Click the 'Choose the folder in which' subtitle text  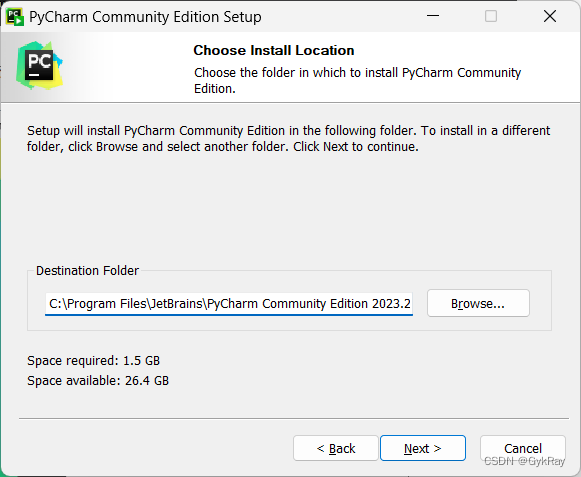357,80
